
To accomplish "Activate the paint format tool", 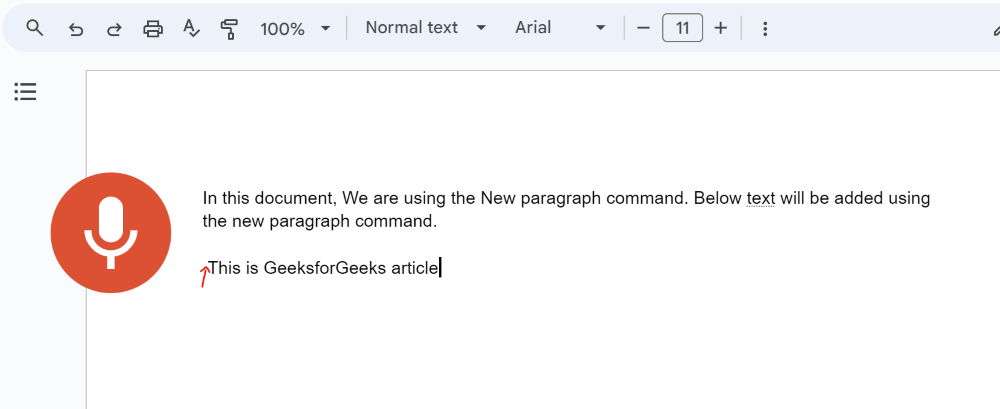I will tap(229, 29).
